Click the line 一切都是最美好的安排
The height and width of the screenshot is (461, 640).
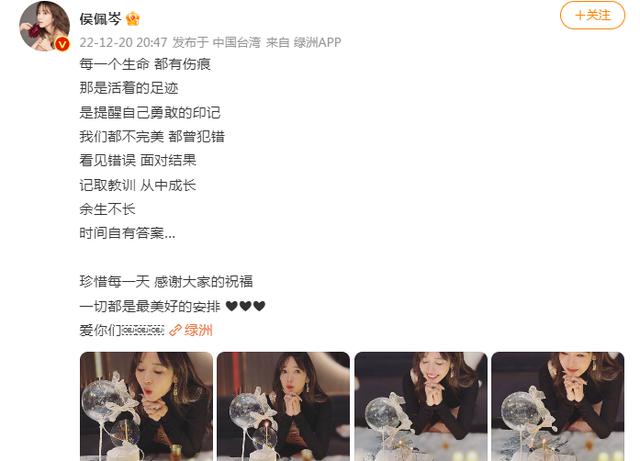click(150, 306)
